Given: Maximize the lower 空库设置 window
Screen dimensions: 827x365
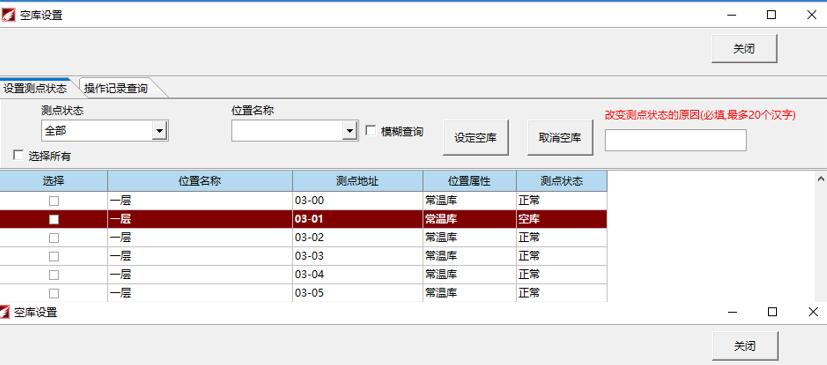Looking at the screenshot, I should click(772, 312).
